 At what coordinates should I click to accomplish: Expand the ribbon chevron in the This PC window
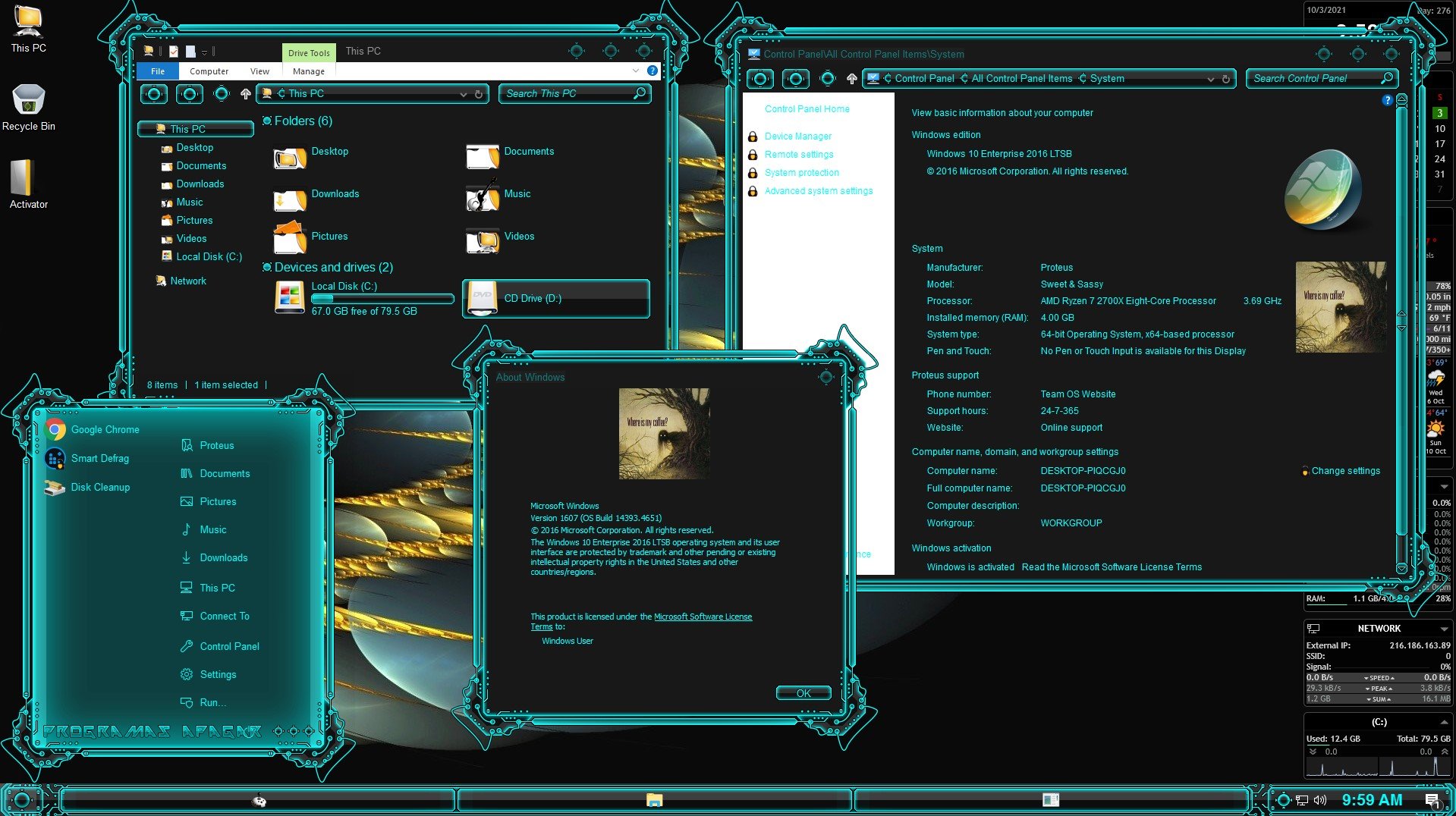coord(635,71)
